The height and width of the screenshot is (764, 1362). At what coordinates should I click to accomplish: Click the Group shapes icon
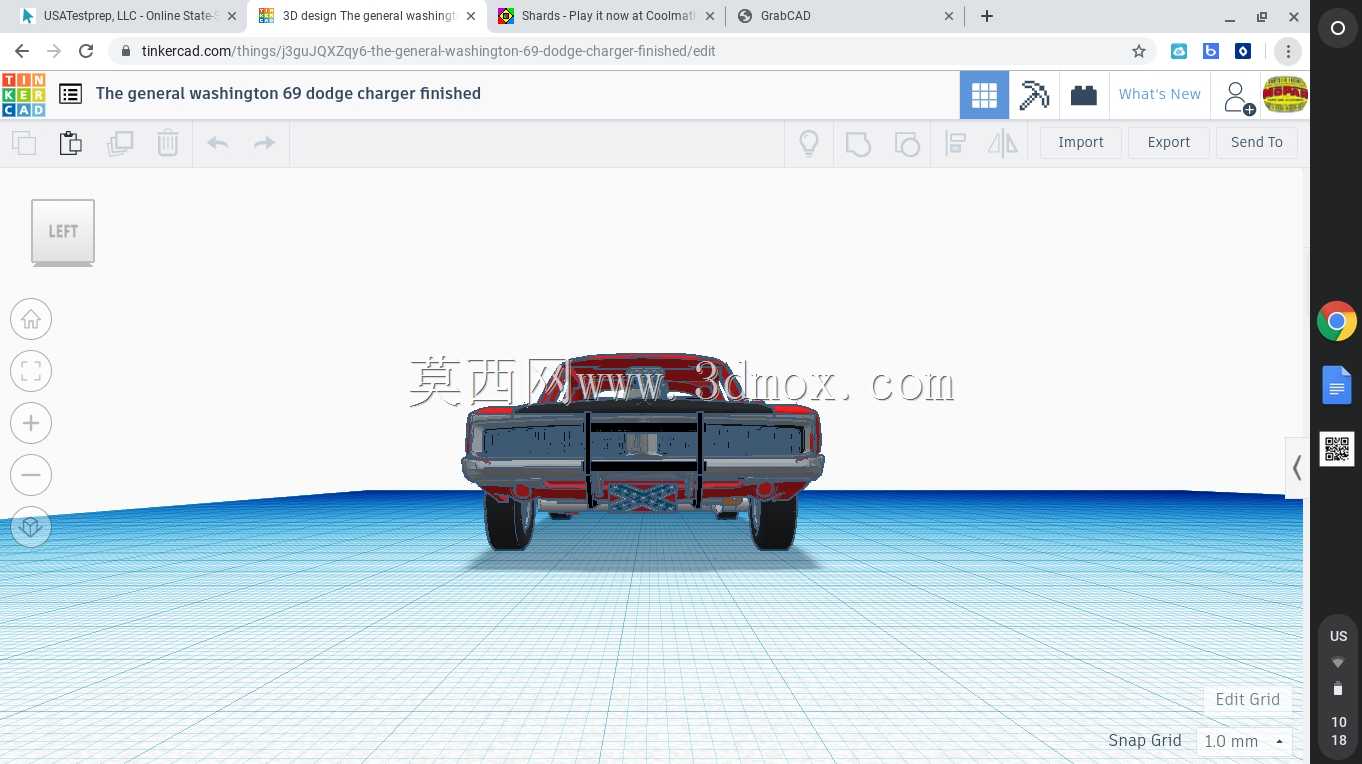(x=858, y=143)
